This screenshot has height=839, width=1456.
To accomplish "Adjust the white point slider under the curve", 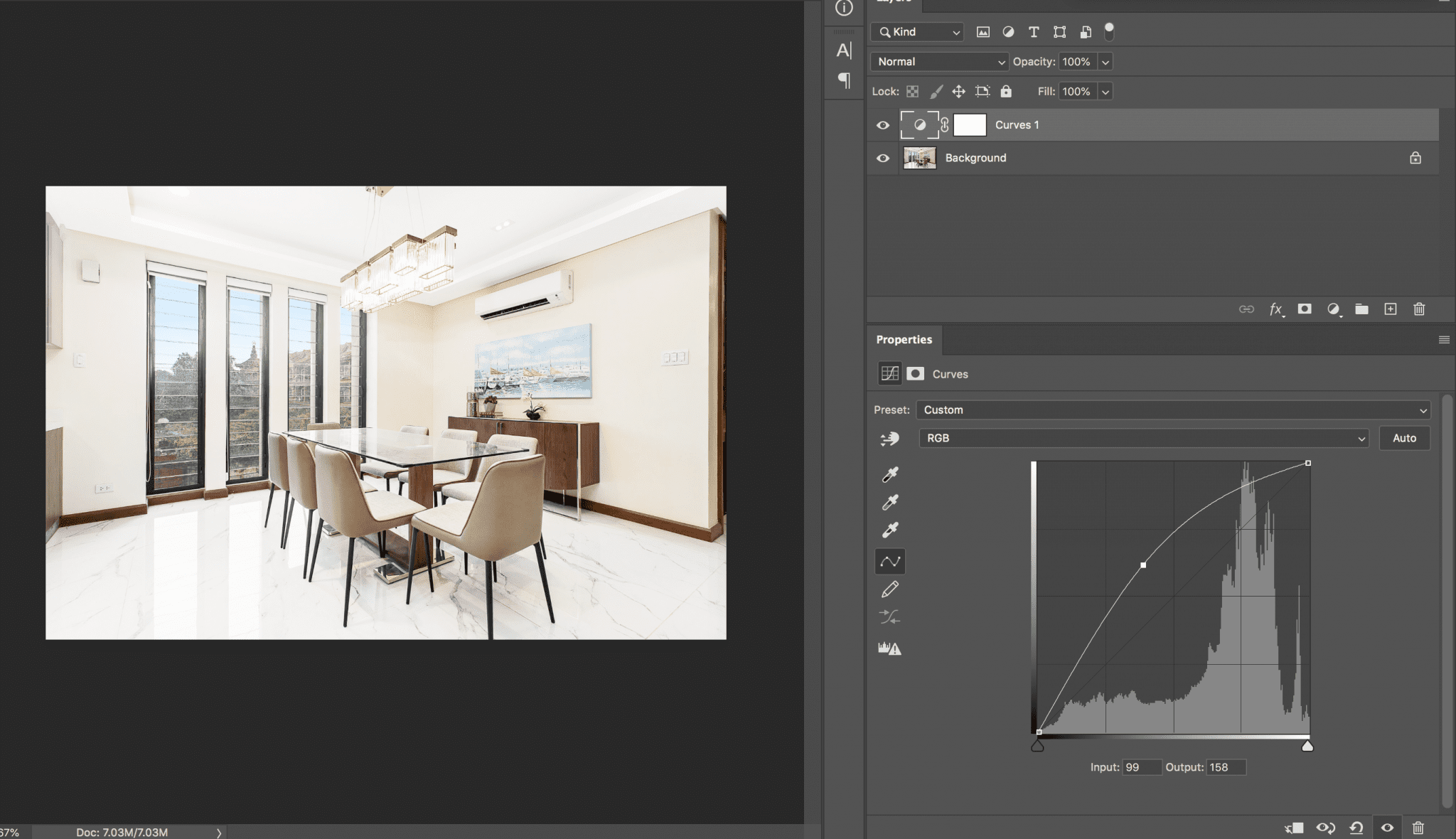I will (1307, 746).
